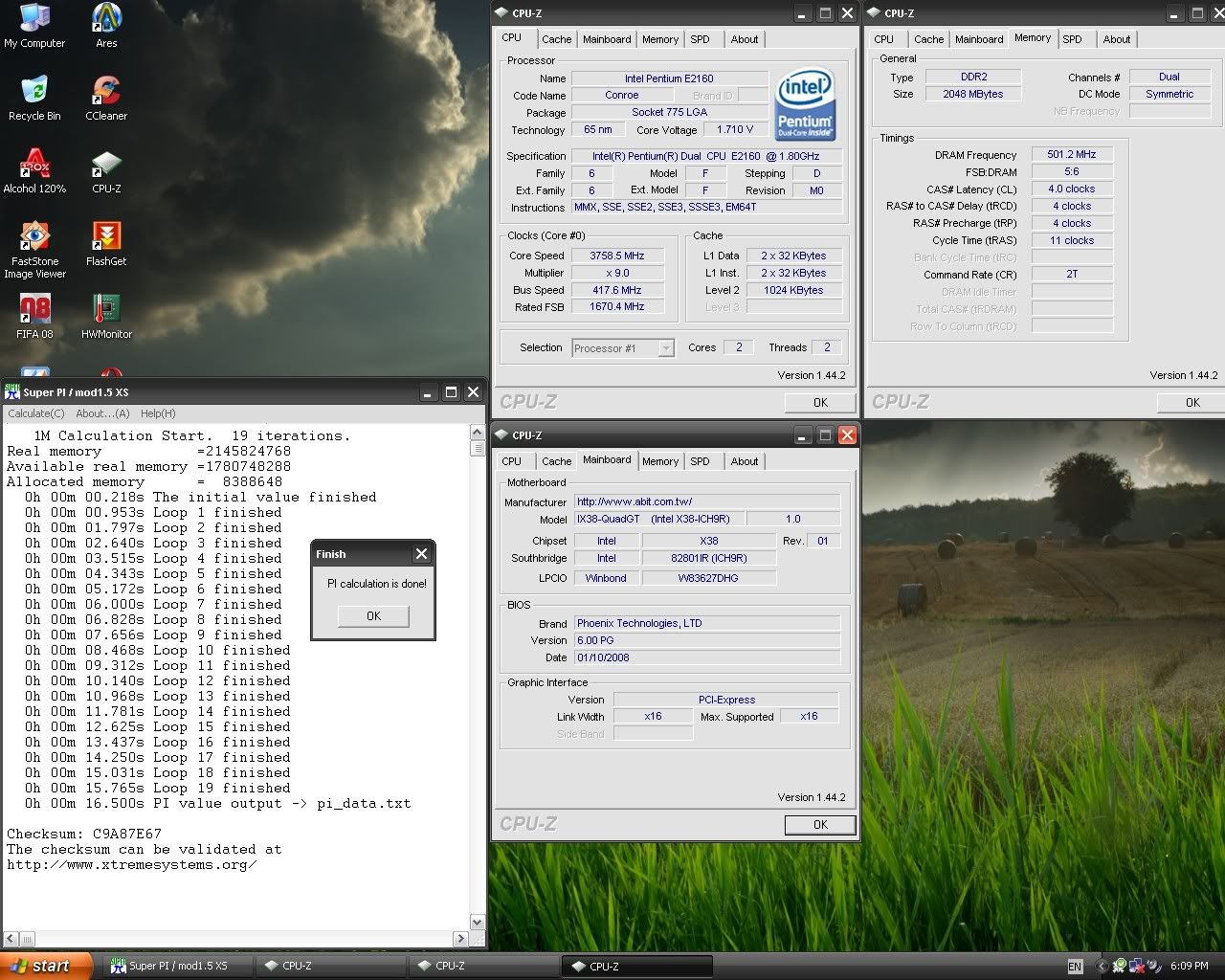
Task: Select the Cache tab in top-left CPU-Z window
Action: 556,39
